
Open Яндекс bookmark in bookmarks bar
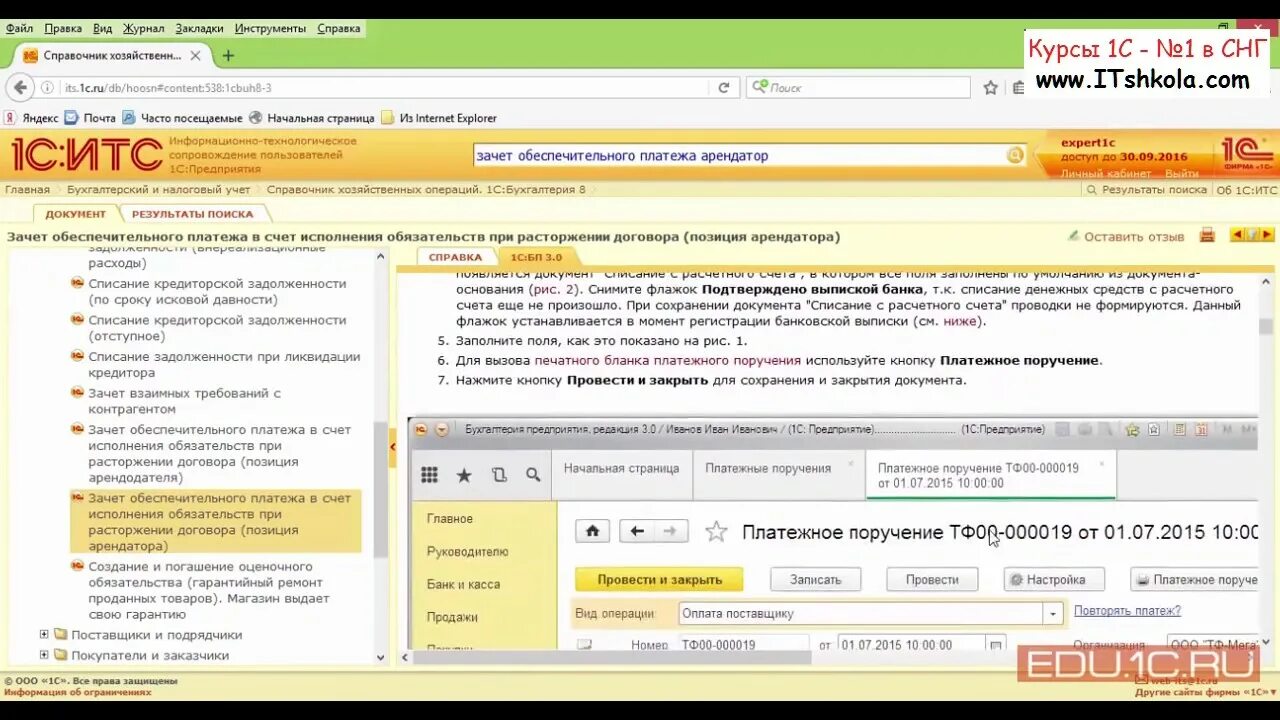pyautogui.click(x=32, y=118)
